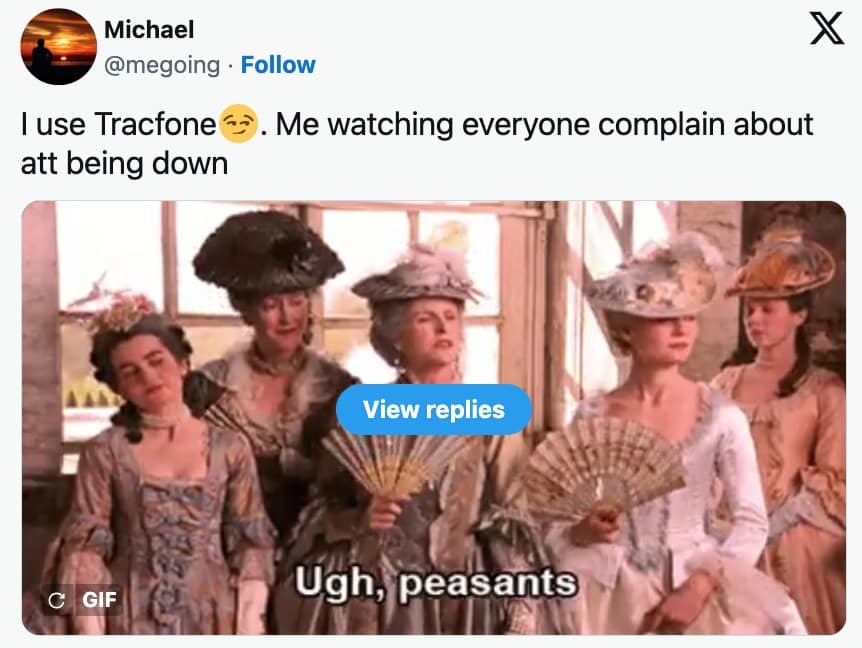
Task: Click the "Me watching everyone complain about" text
Action: point(544,124)
